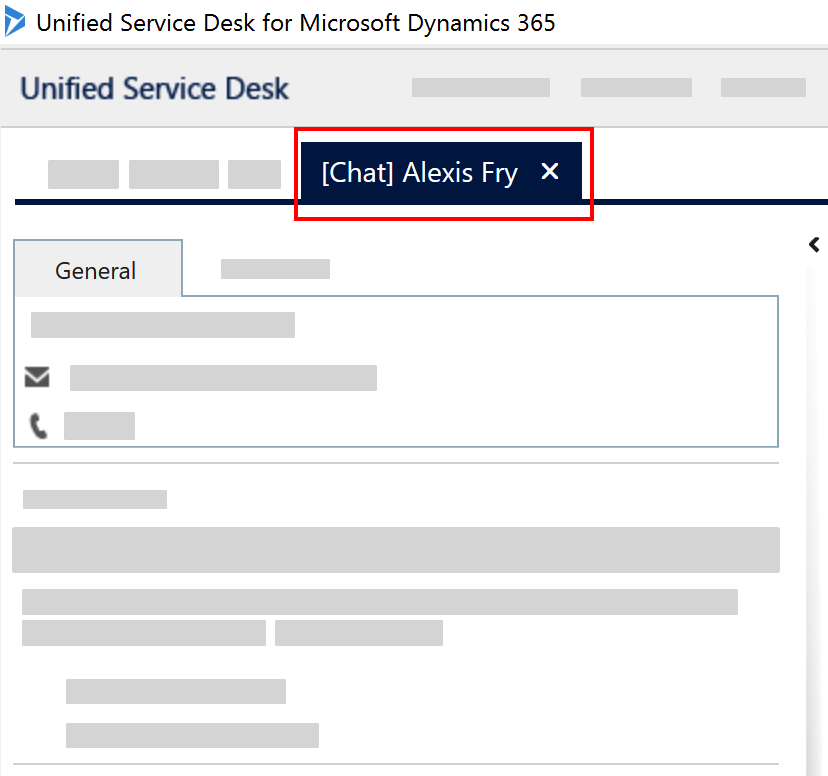828x776 pixels.
Task: Select the middle blurred session tab
Action: (174, 174)
